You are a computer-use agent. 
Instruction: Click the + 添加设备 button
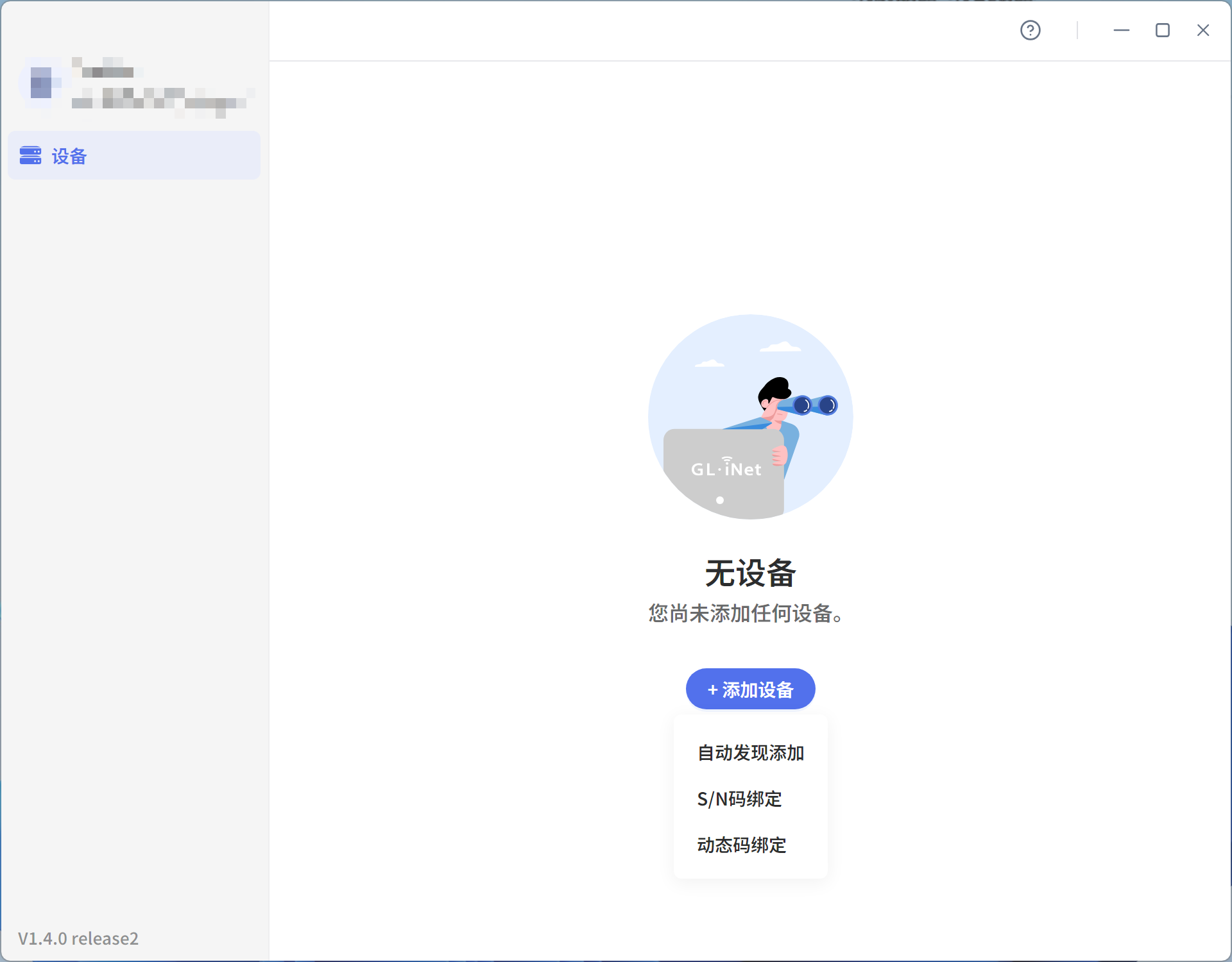[750, 689]
